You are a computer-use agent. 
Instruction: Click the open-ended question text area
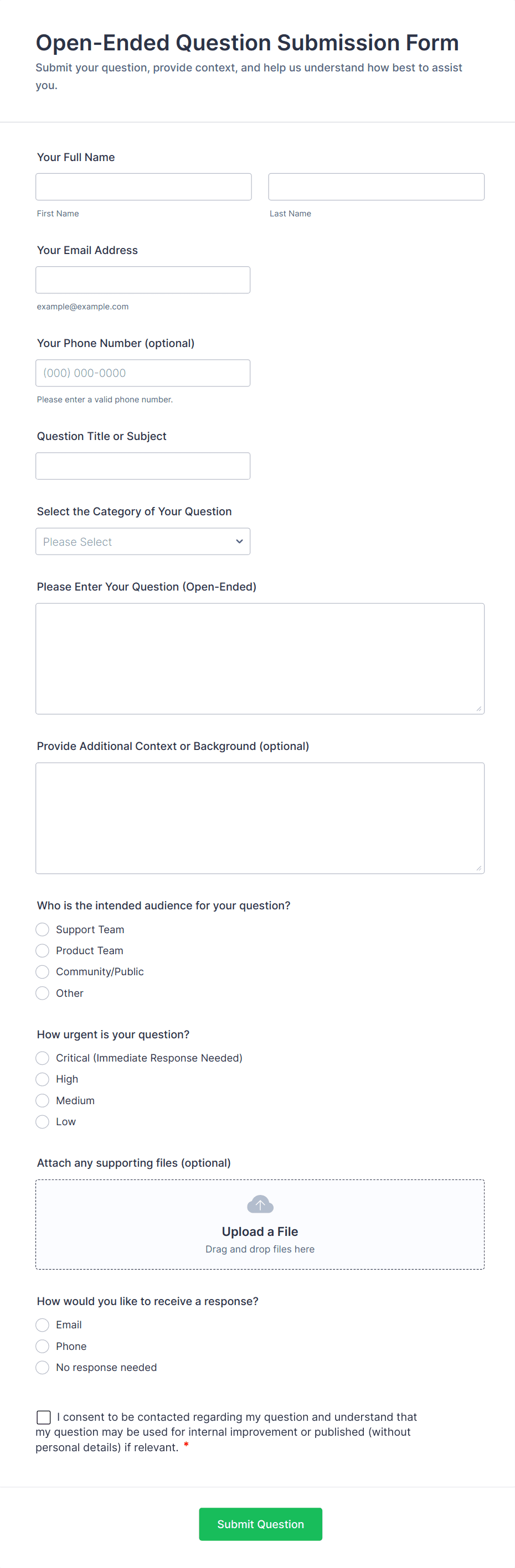(260, 658)
